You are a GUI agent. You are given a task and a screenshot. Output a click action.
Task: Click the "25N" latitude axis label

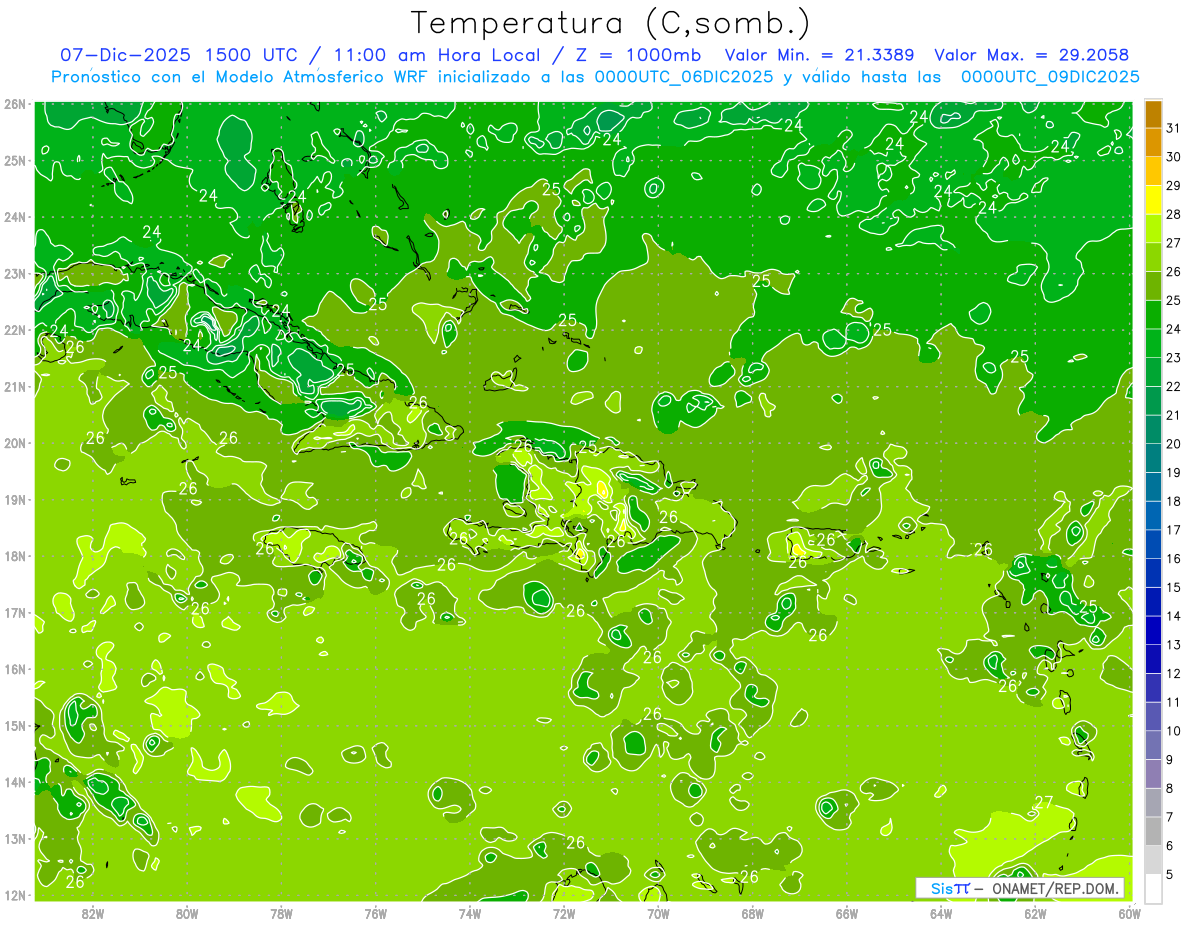(15, 160)
